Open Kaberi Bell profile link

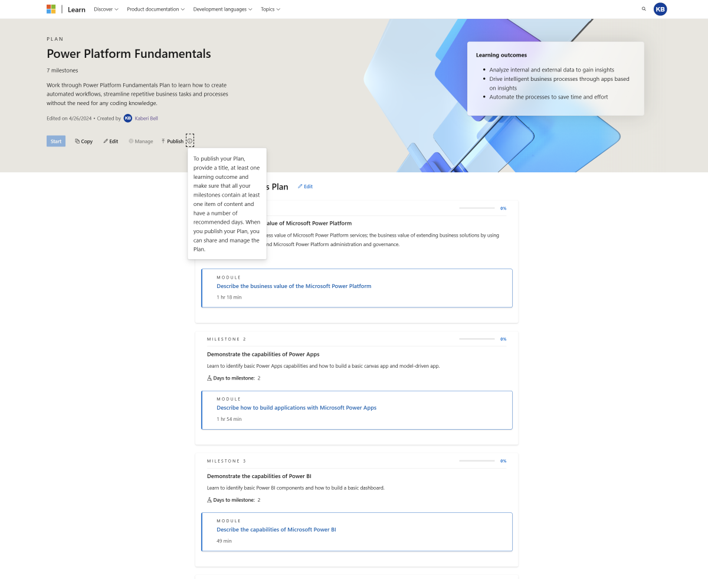[x=146, y=118]
